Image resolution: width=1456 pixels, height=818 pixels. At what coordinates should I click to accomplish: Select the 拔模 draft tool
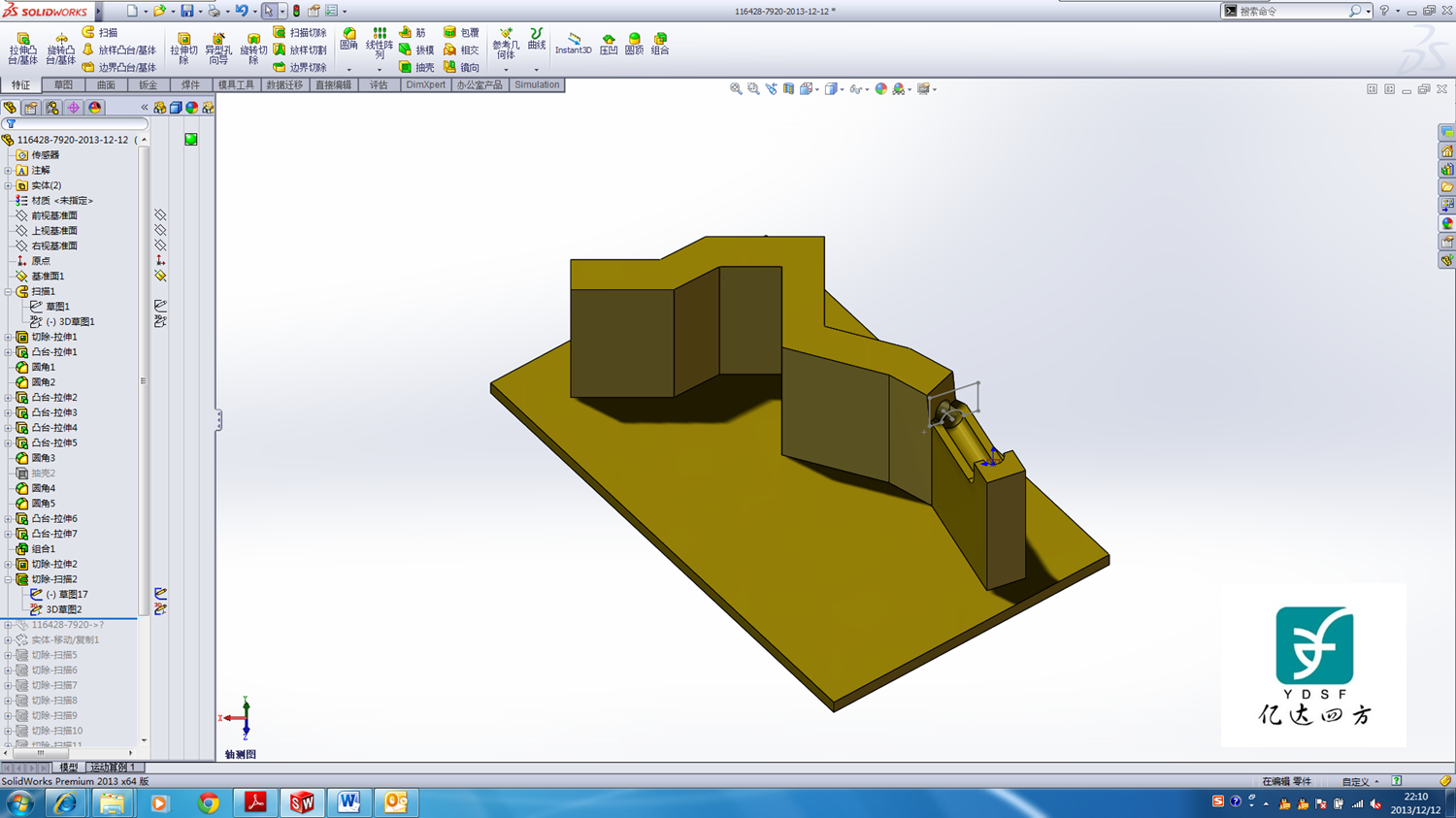[416, 50]
